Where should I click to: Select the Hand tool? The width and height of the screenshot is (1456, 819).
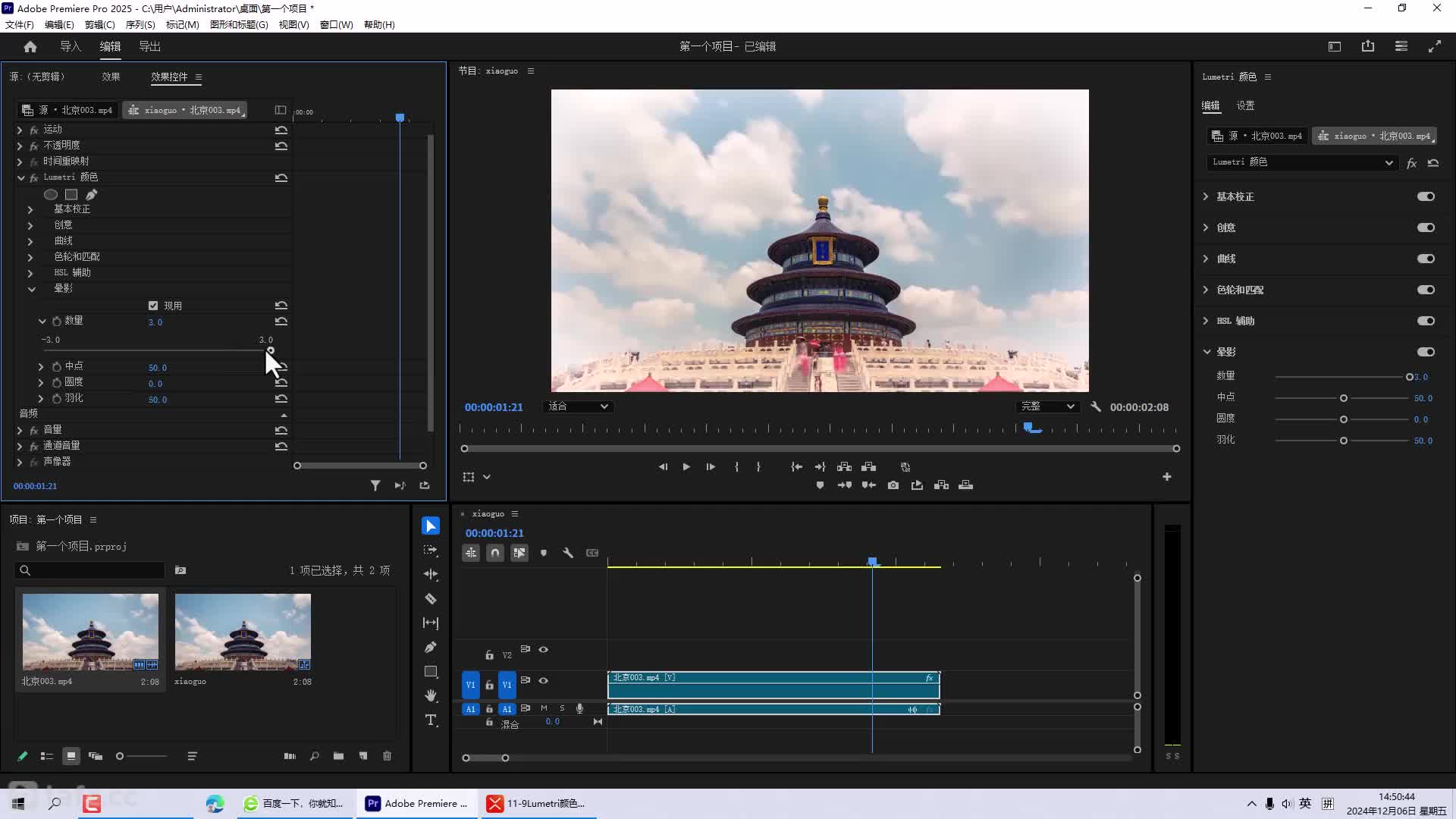point(431,695)
